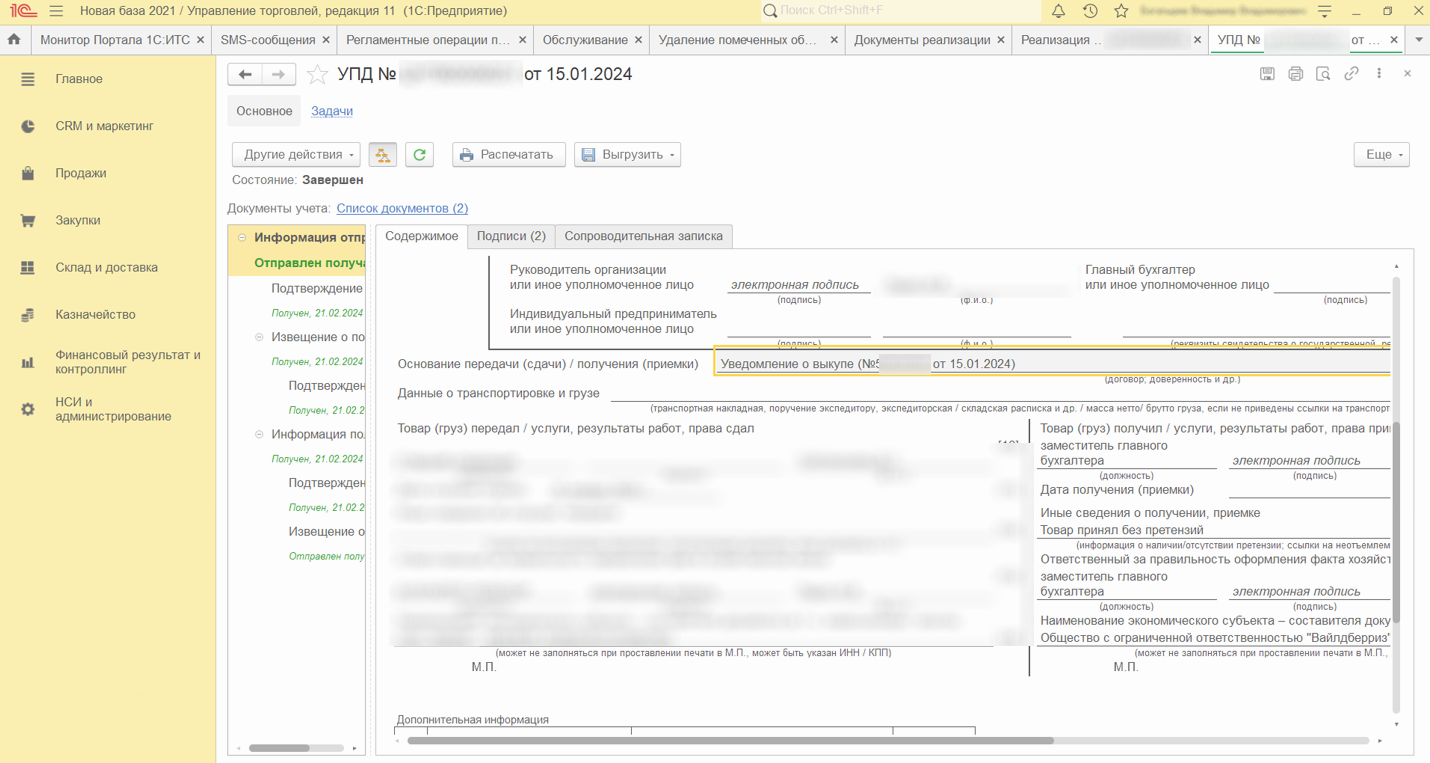Switch to the 'Подписи (2)' tab

pos(511,236)
